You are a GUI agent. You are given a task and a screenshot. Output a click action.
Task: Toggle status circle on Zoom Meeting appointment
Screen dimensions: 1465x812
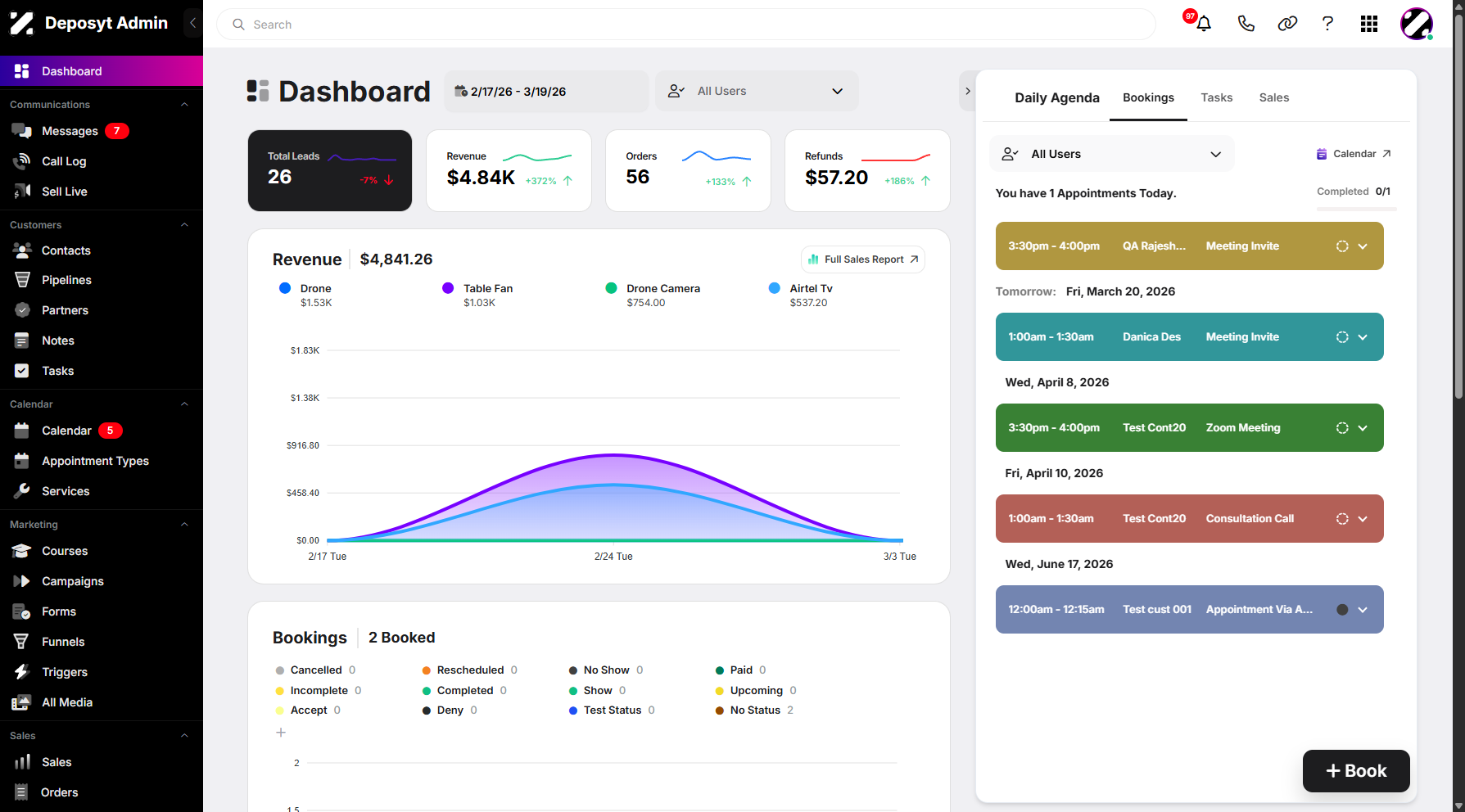click(1342, 428)
